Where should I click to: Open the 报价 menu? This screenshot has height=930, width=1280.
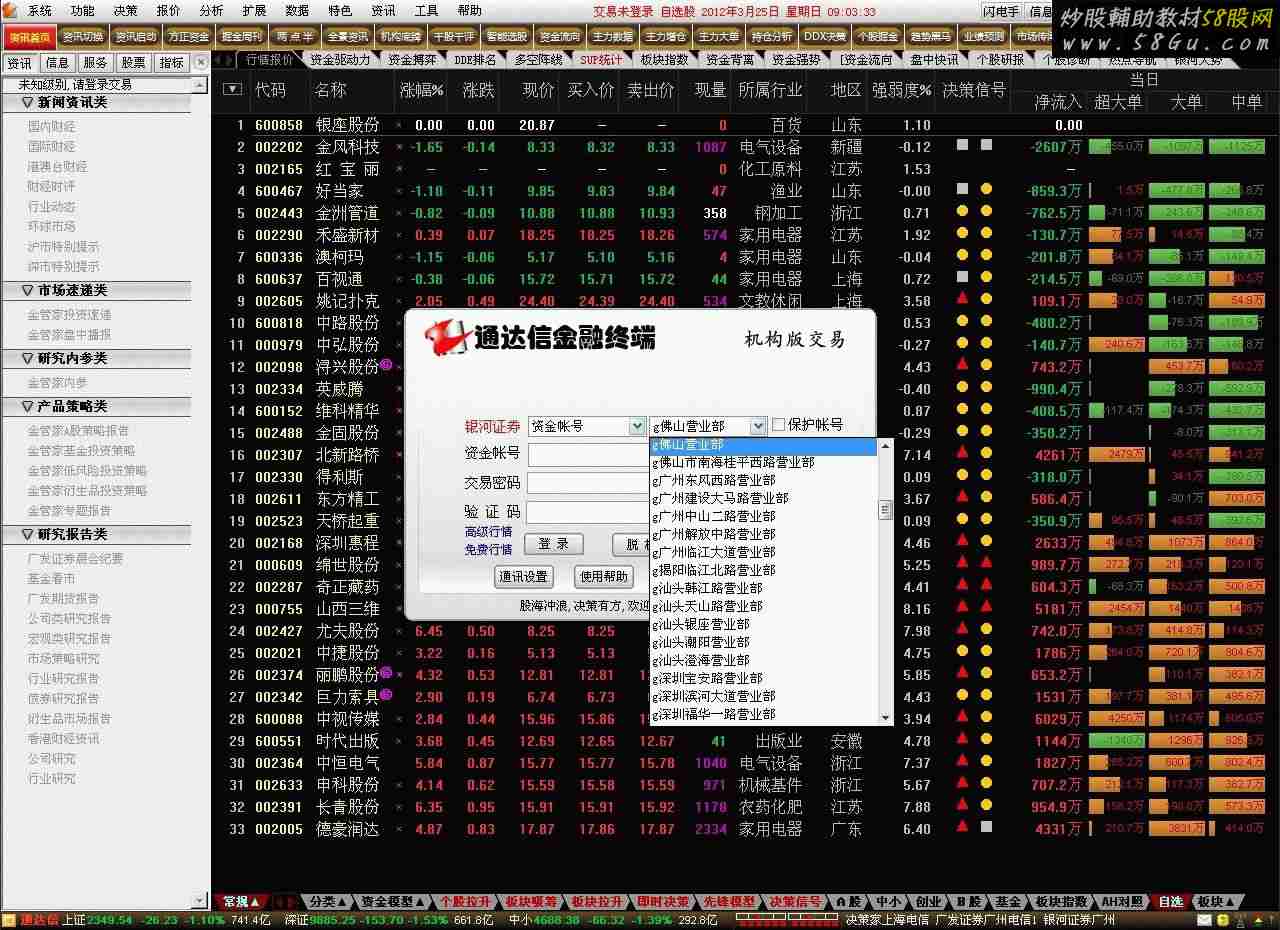[168, 11]
